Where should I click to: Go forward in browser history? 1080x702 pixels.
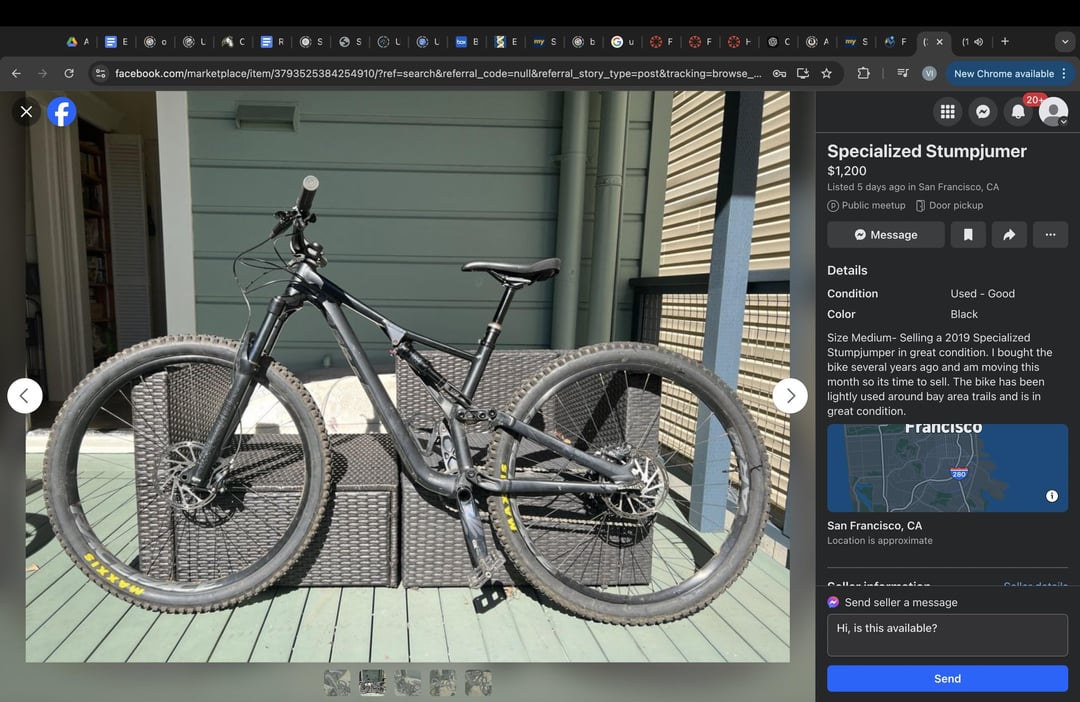[x=43, y=73]
